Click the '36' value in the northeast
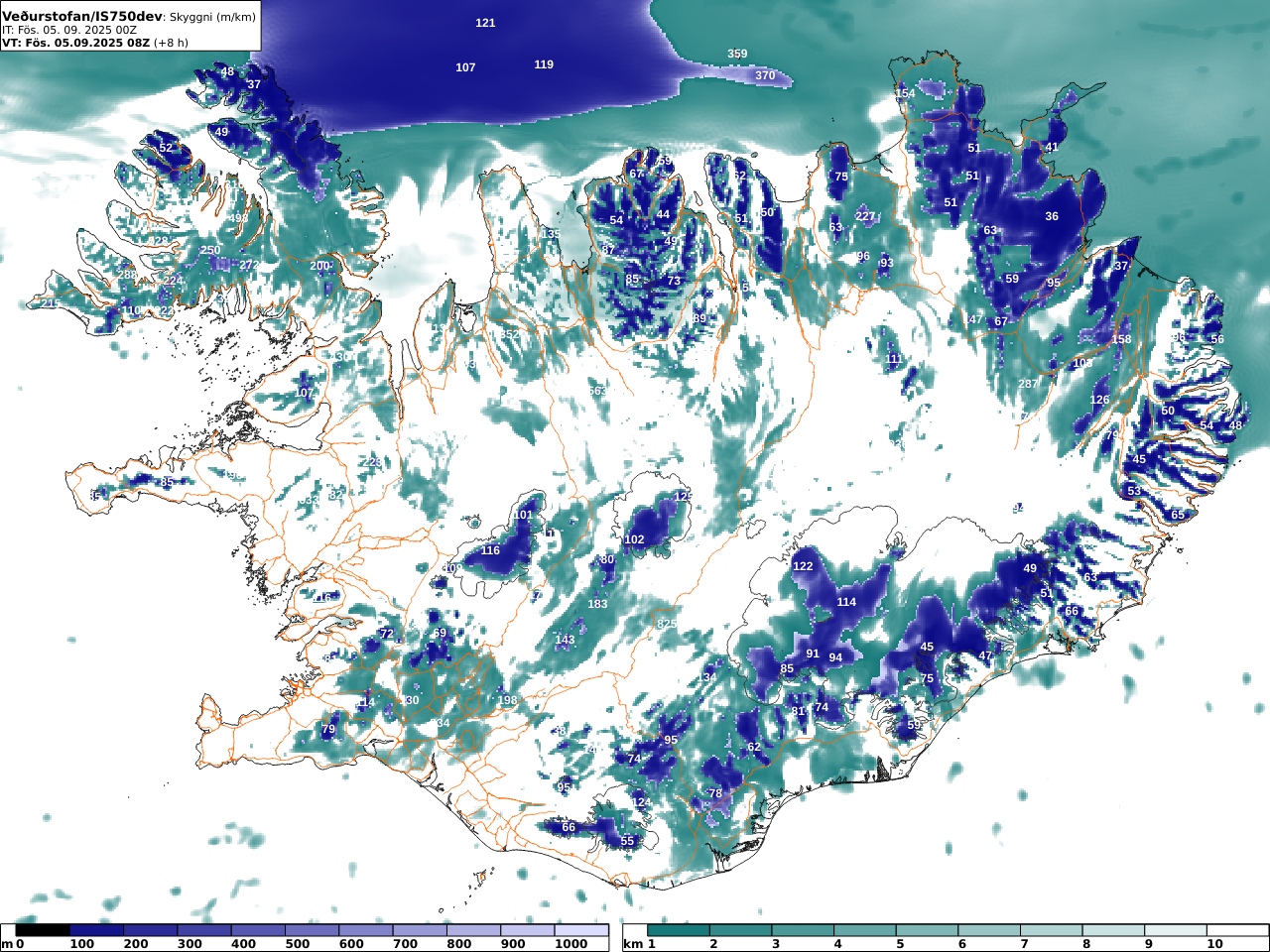 (x=1052, y=216)
